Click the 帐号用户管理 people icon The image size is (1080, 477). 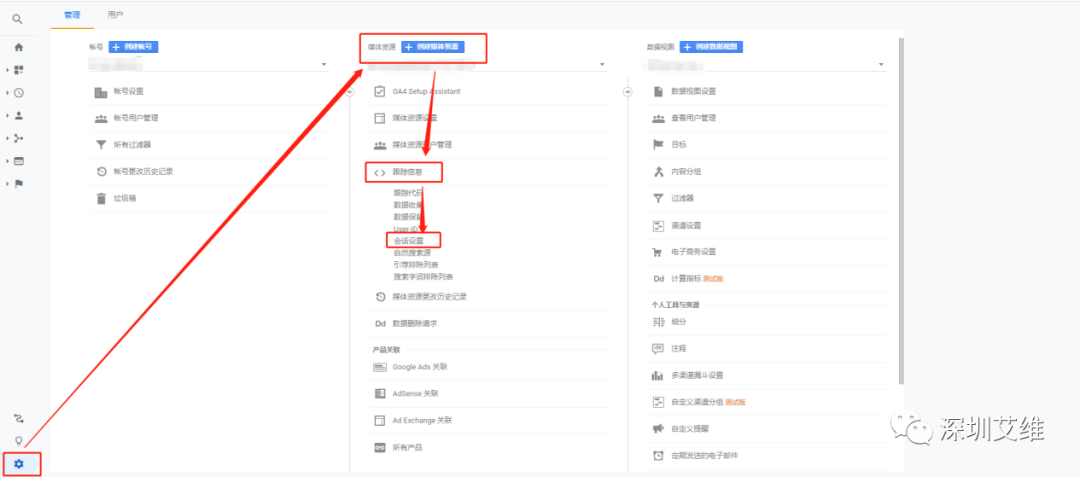(x=101, y=118)
